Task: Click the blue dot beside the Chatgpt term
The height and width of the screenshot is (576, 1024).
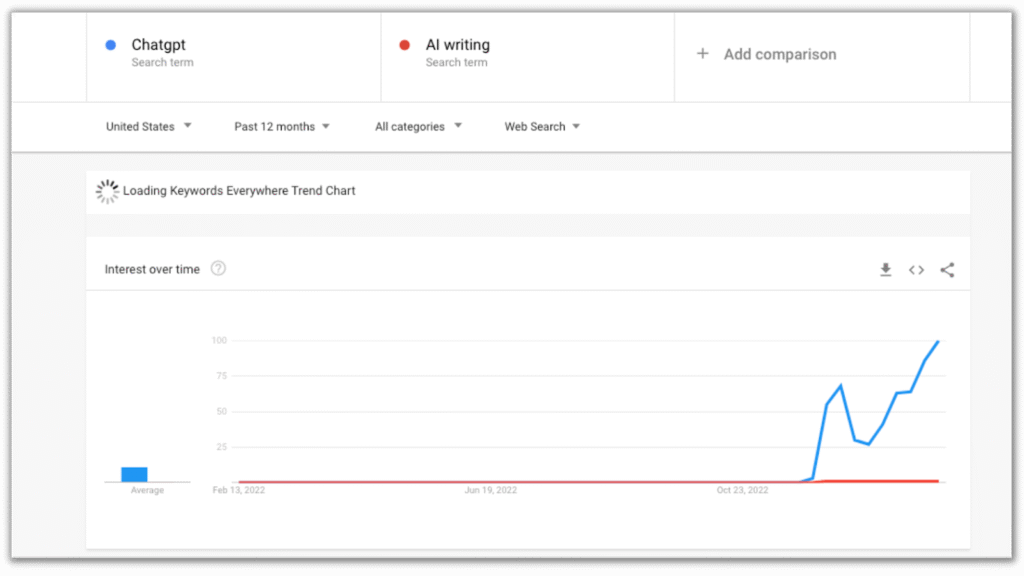Action: [110, 44]
